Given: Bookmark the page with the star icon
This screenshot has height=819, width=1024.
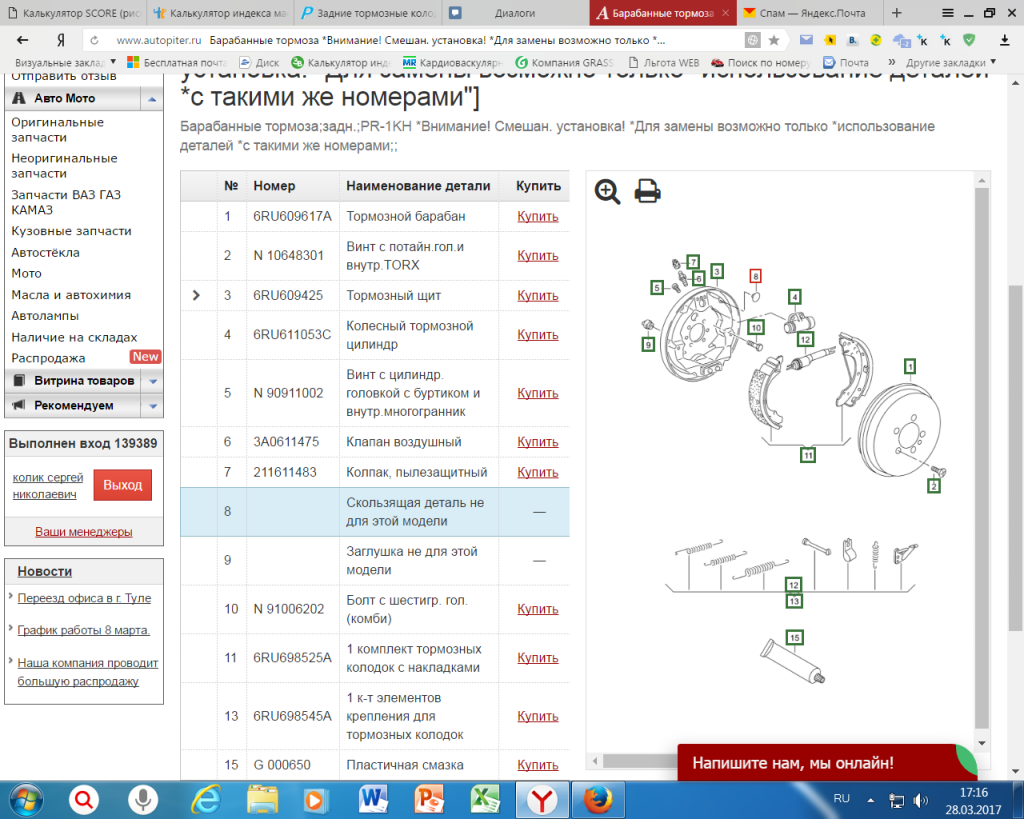Looking at the screenshot, I should (x=774, y=41).
